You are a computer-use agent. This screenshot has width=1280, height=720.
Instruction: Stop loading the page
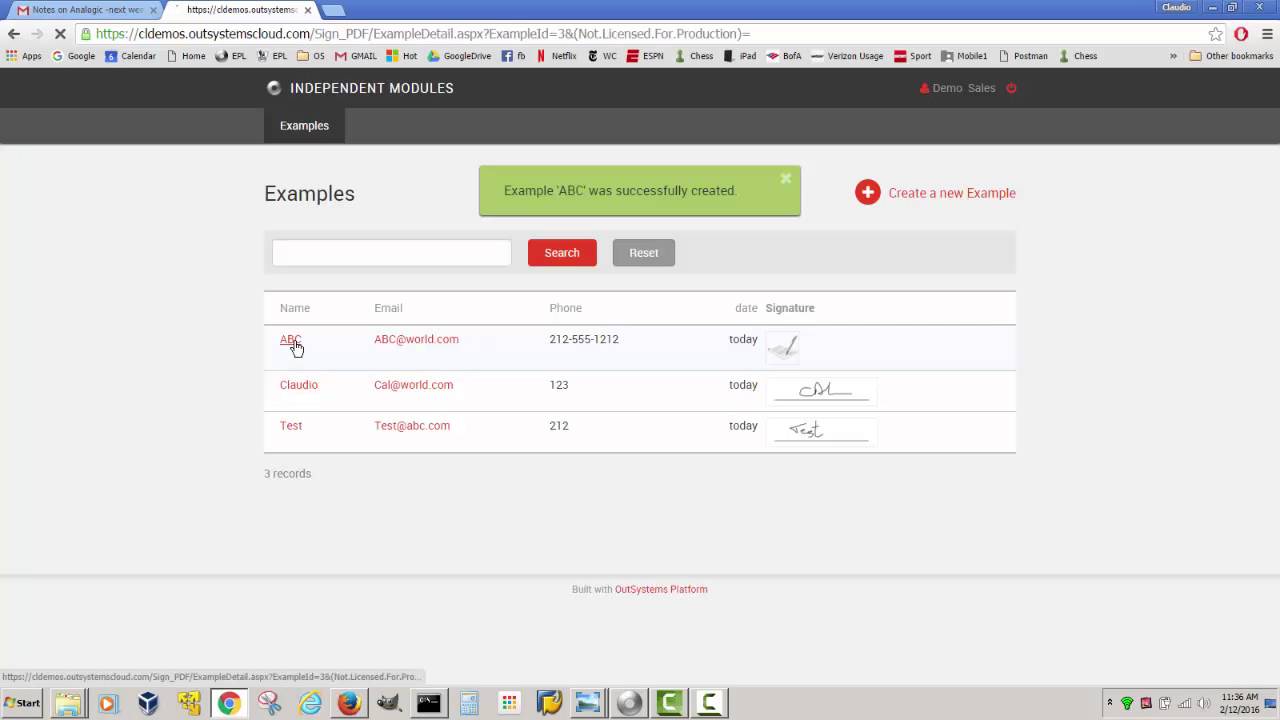tap(60, 34)
